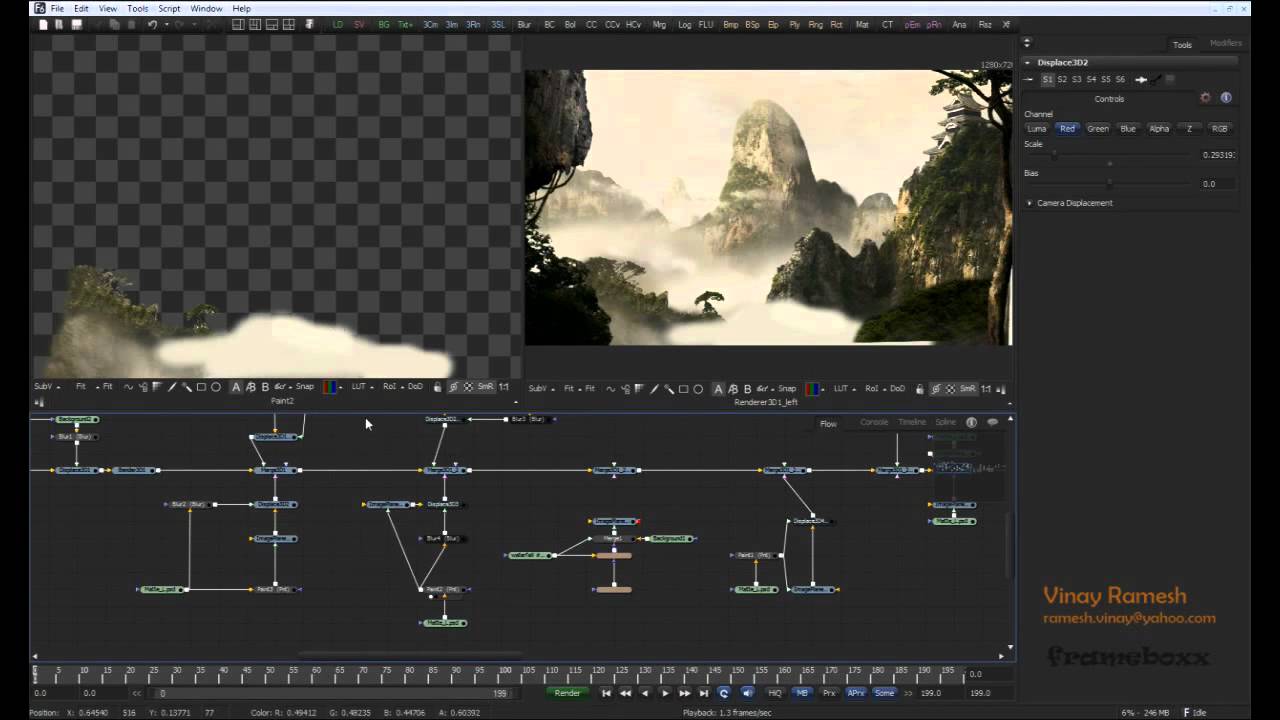The image size is (1280, 720).
Task: Click the Undo icon in the toolbar
Action: click(x=152, y=24)
